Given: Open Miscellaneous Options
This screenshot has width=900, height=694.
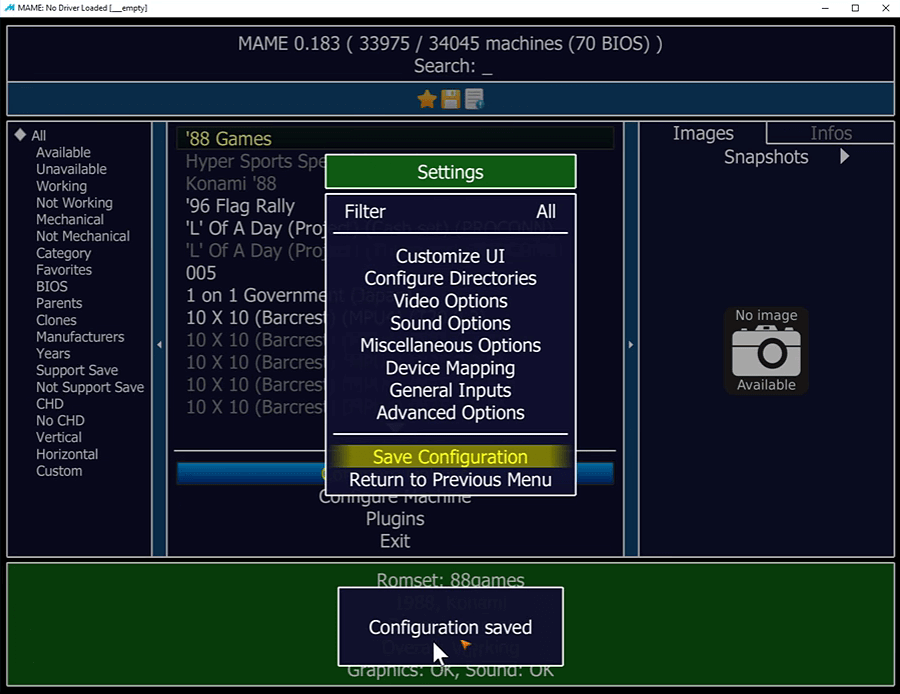Looking at the screenshot, I should [450, 346].
